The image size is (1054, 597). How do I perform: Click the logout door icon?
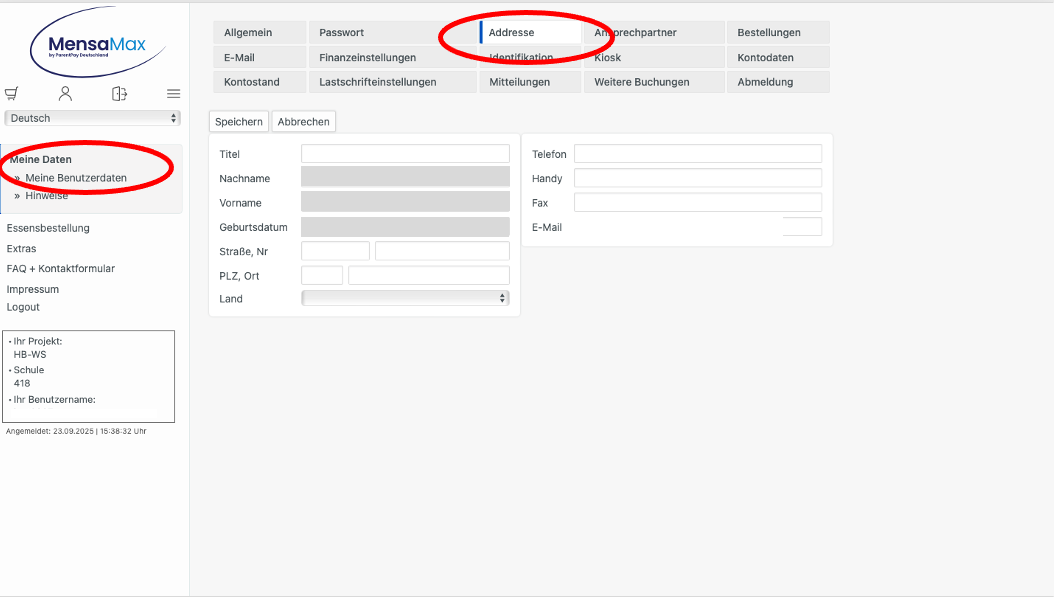119,94
